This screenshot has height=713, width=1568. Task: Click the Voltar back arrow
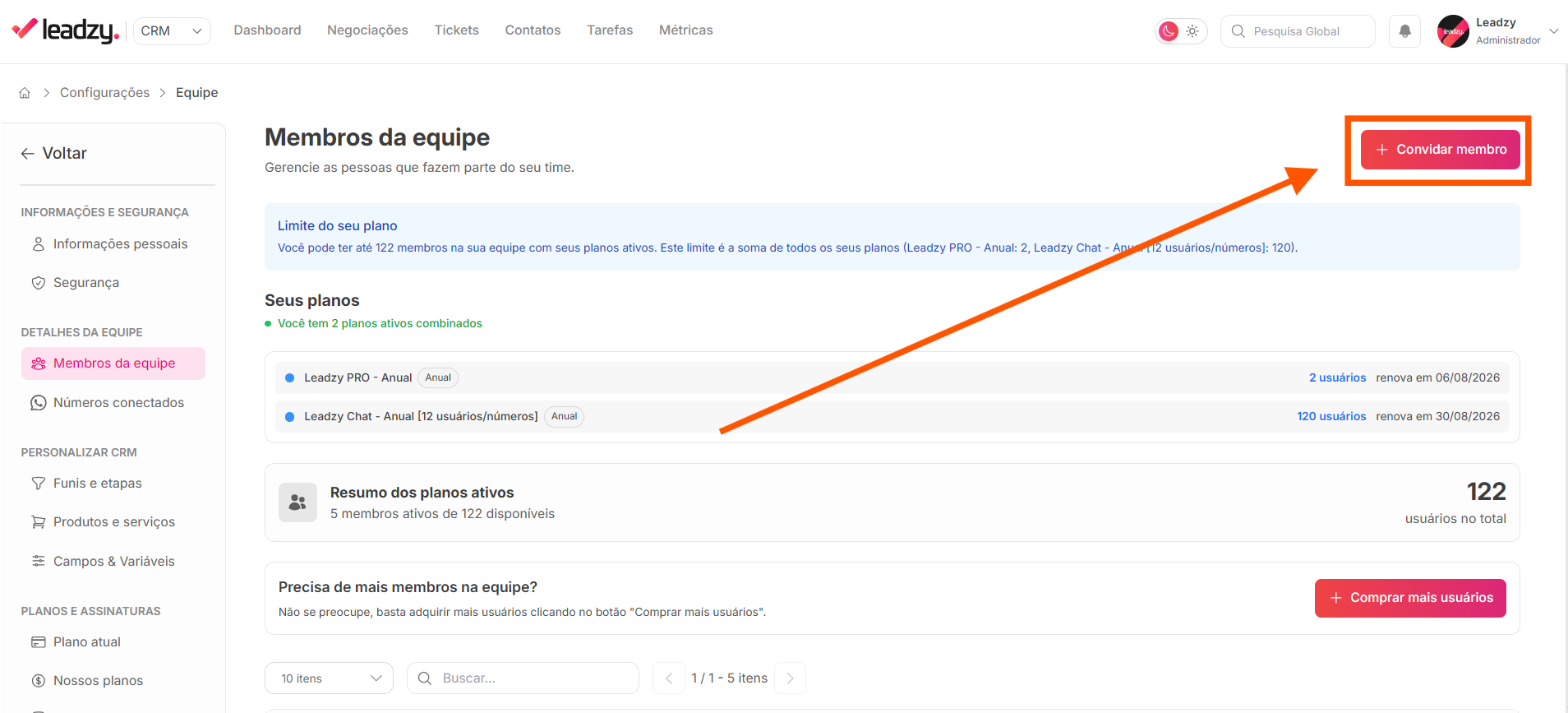27,154
